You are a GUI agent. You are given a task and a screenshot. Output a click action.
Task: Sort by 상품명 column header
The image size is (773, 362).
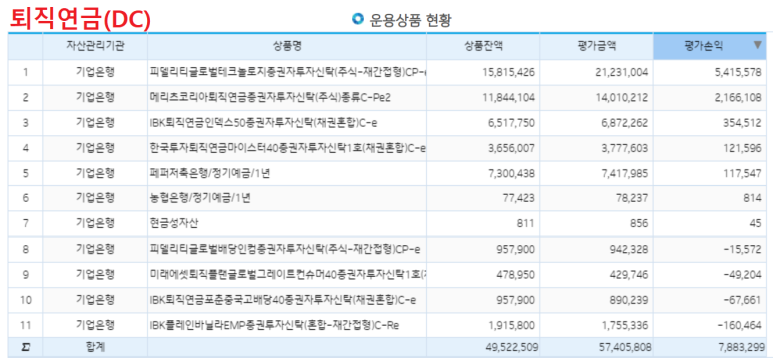[x=287, y=46]
